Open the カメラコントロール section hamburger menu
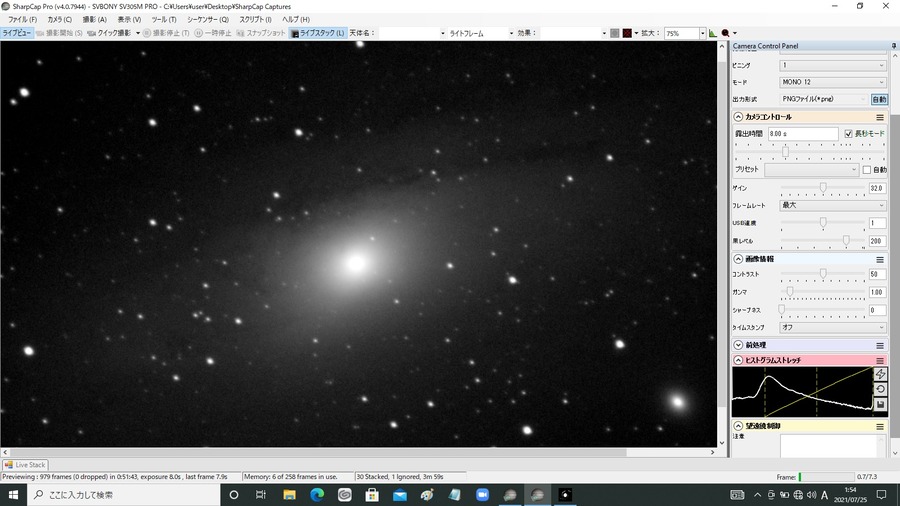The image size is (900, 506). tap(880, 117)
